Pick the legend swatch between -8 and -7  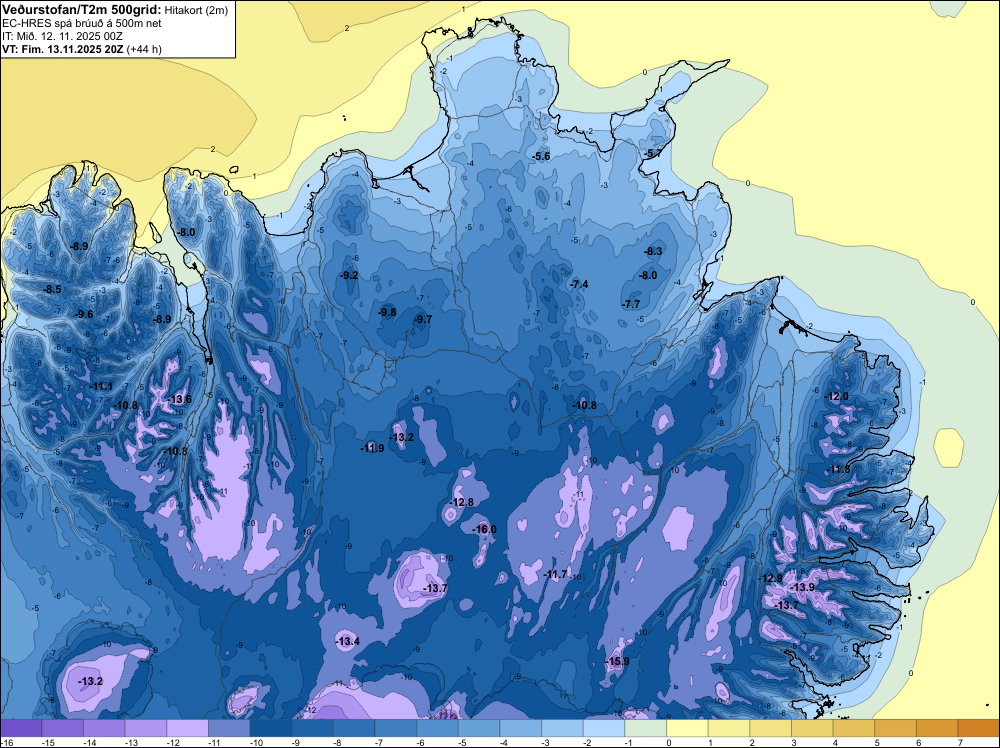[354, 728]
